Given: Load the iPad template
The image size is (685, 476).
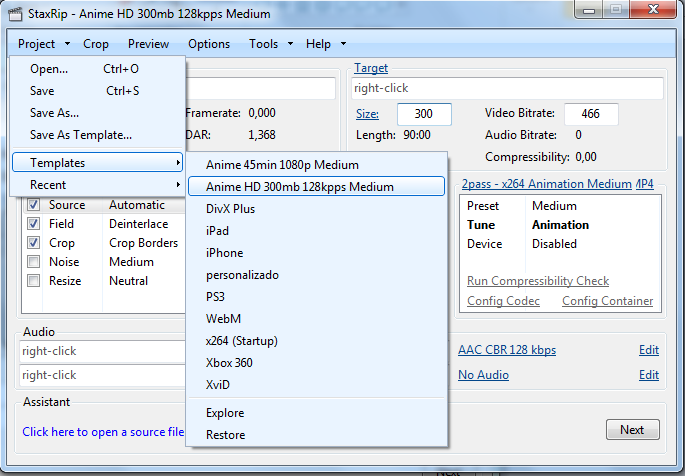Looking at the screenshot, I should tap(316, 231).
